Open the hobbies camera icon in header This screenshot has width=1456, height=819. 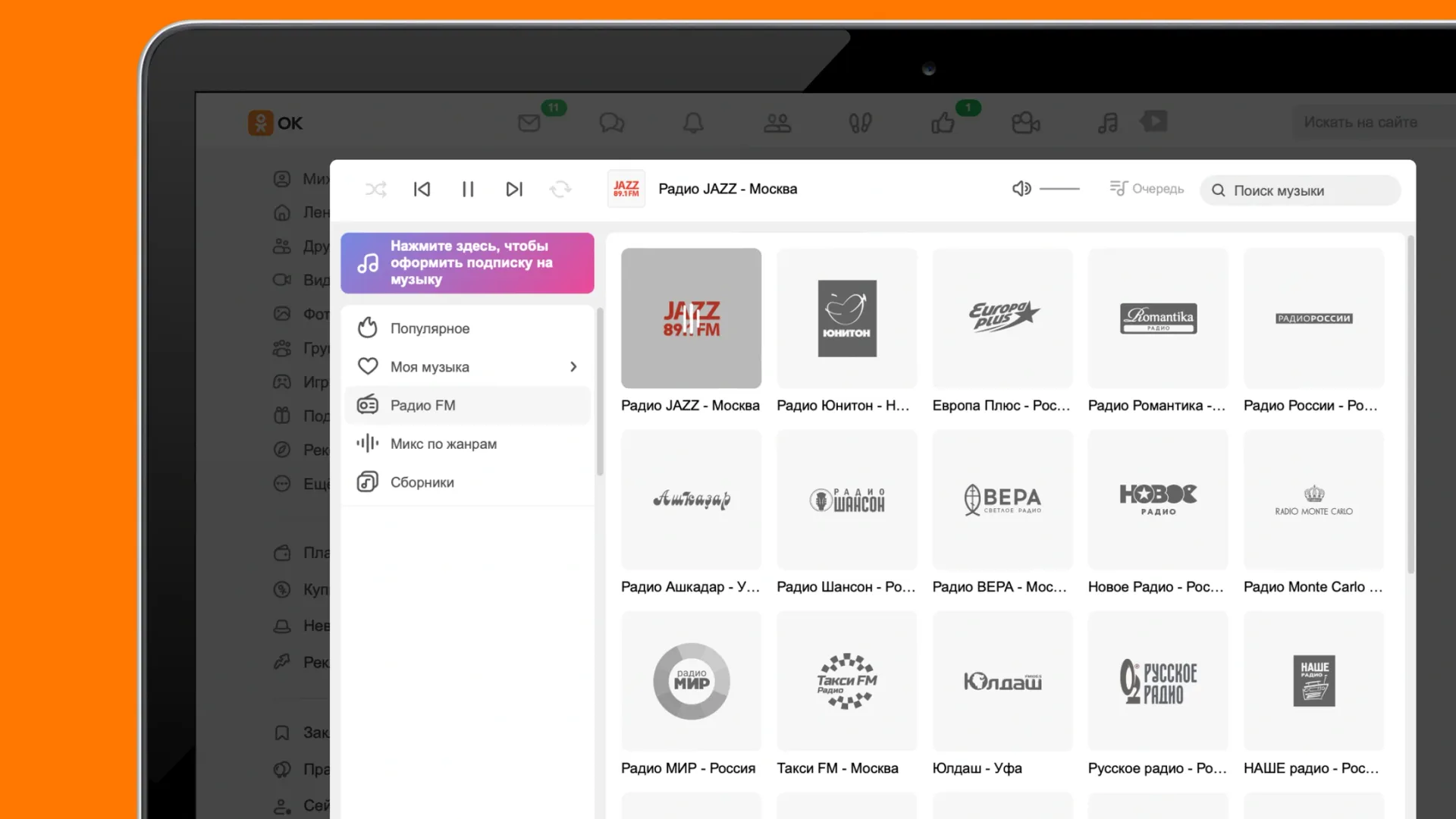(1025, 123)
